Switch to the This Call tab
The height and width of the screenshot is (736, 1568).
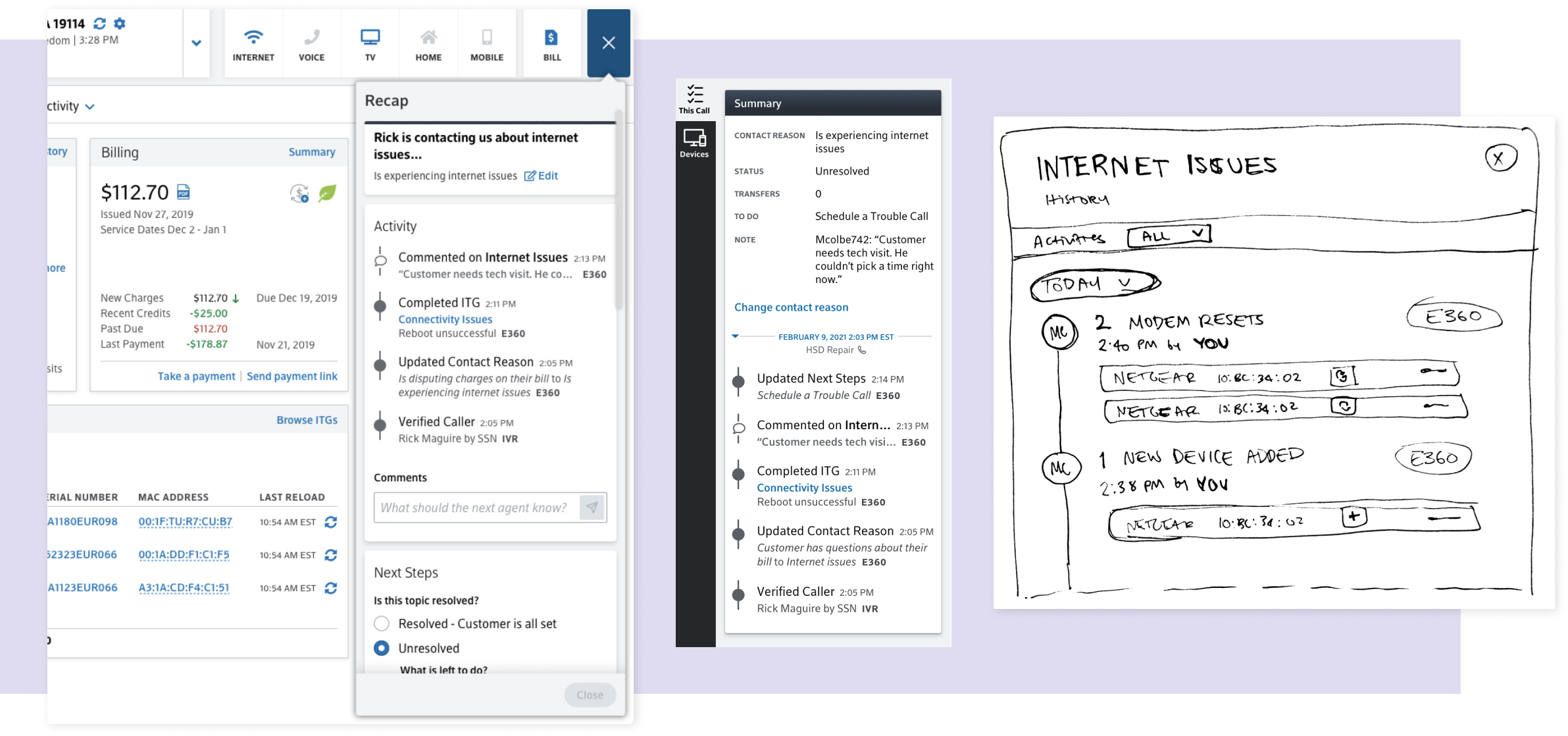pyautogui.click(x=694, y=99)
